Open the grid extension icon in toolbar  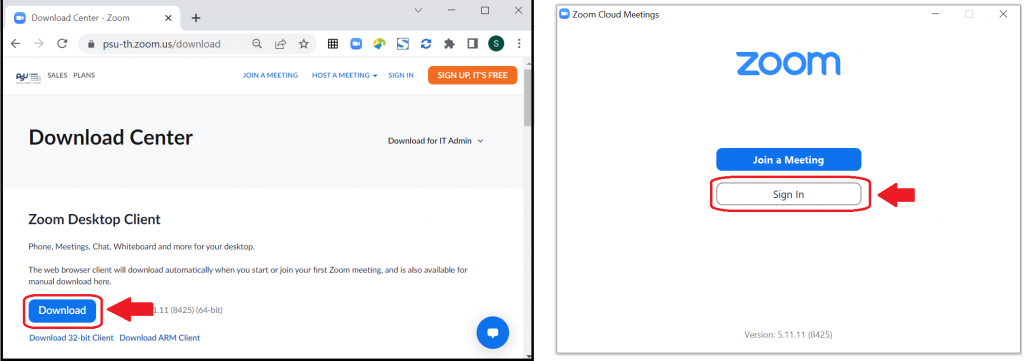(x=333, y=44)
